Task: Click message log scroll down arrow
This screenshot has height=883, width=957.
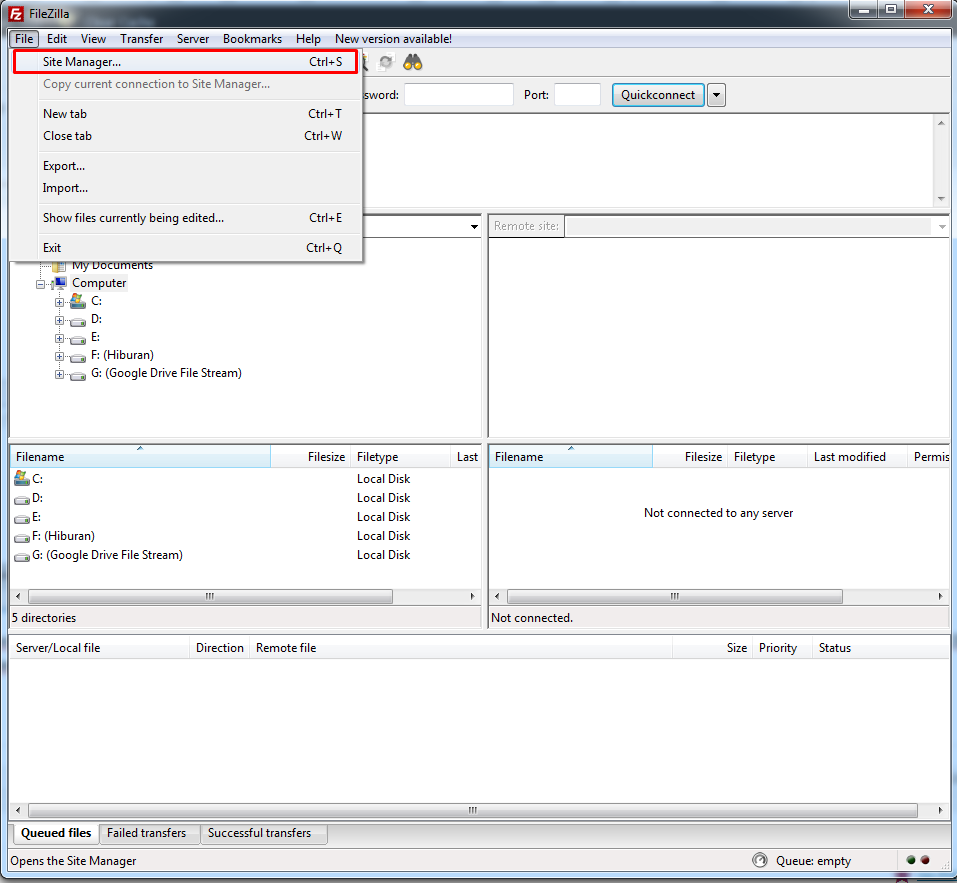Action: [x=941, y=199]
